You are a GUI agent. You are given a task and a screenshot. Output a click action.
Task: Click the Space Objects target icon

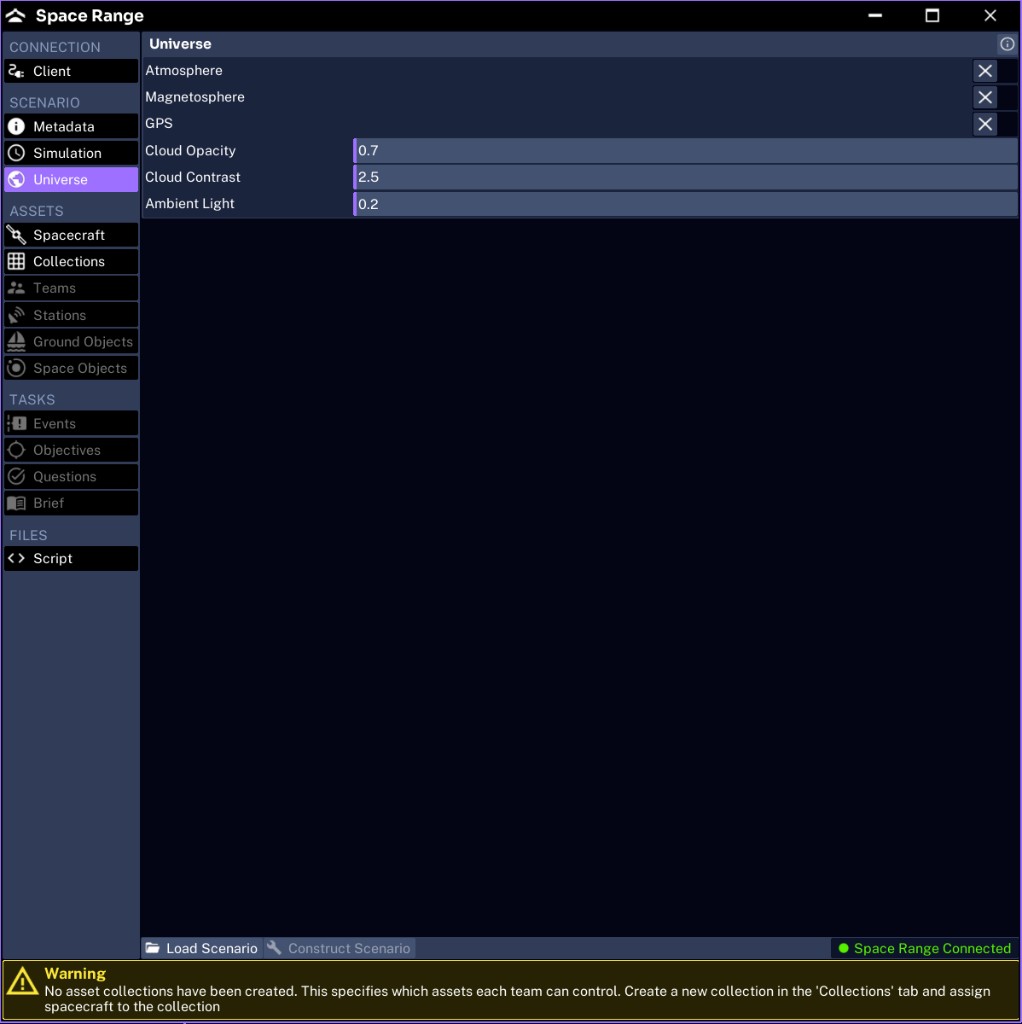point(16,368)
